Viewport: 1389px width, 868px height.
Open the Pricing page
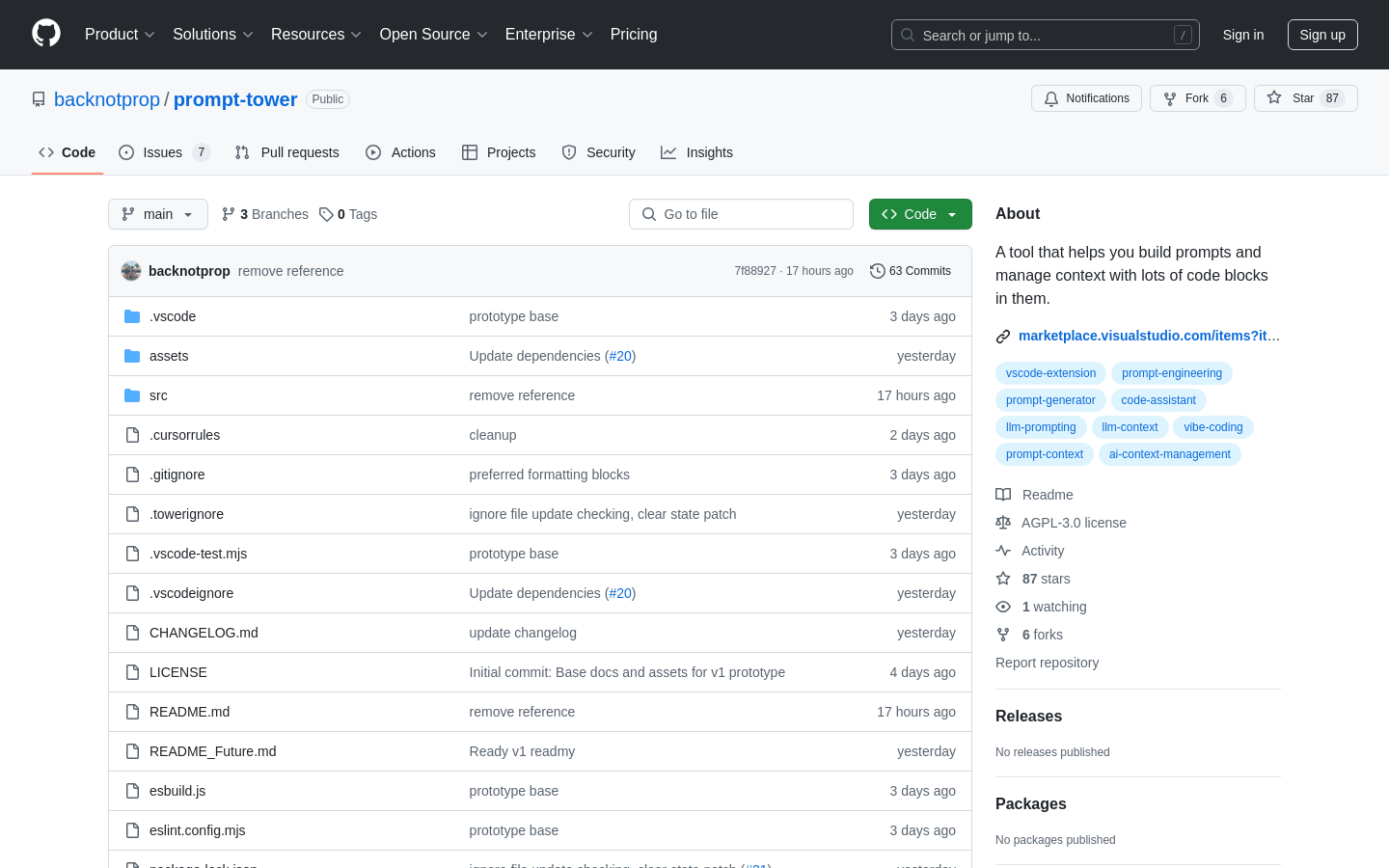pos(634,34)
